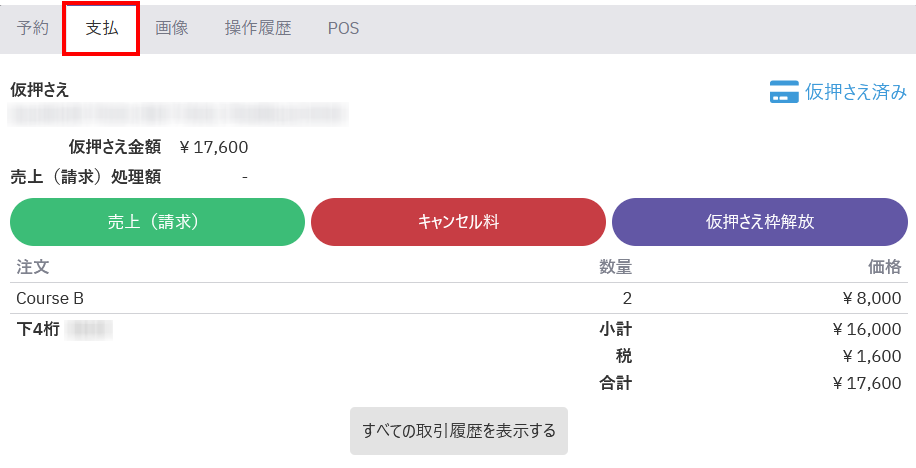The height and width of the screenshot is (468, 916).
Task: Switch to the 画像 tab
Action: click(172, 28)
